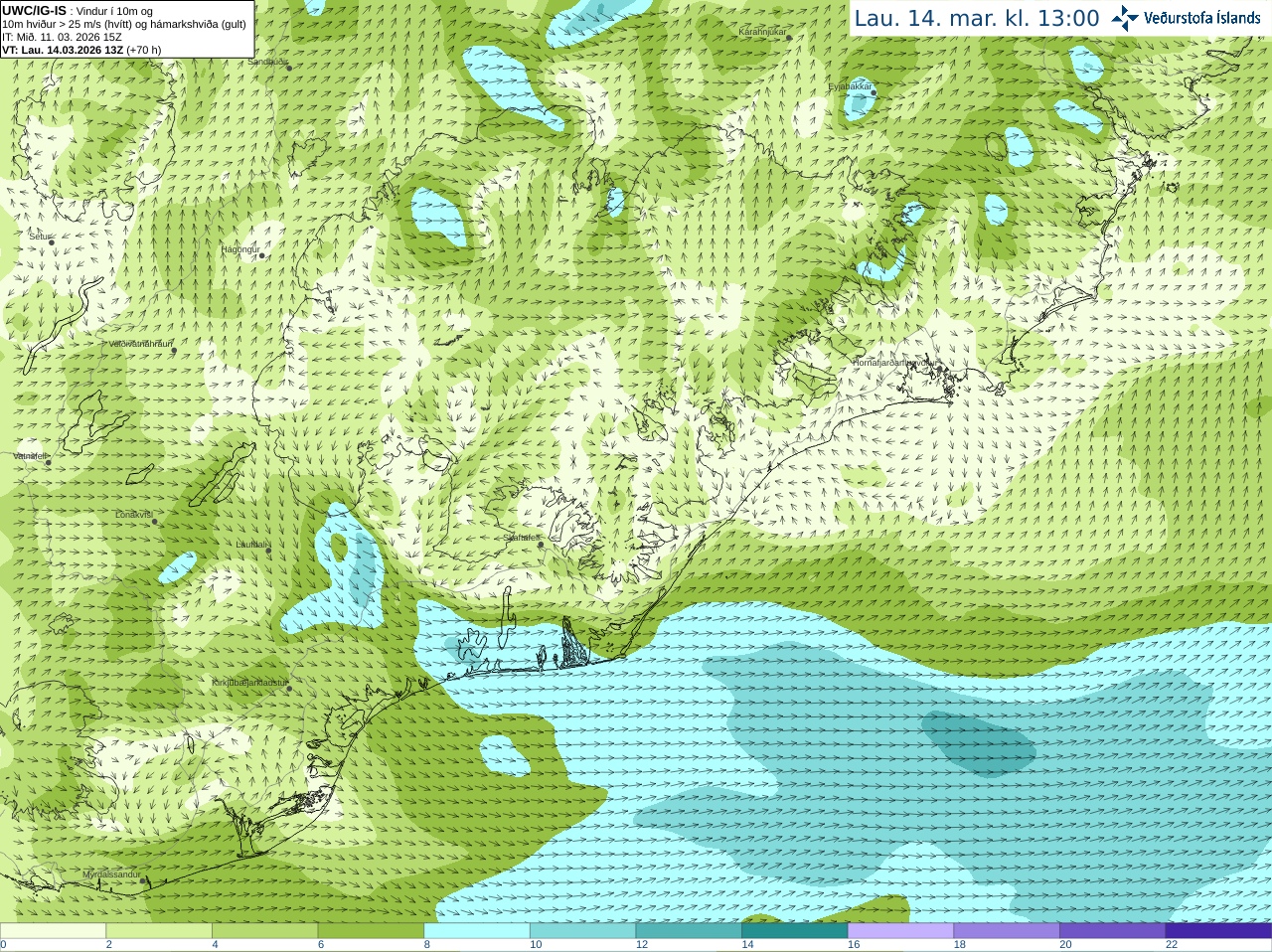Pick the 0–2 m/s pale cream legend swatch

(x=53, y=931)
